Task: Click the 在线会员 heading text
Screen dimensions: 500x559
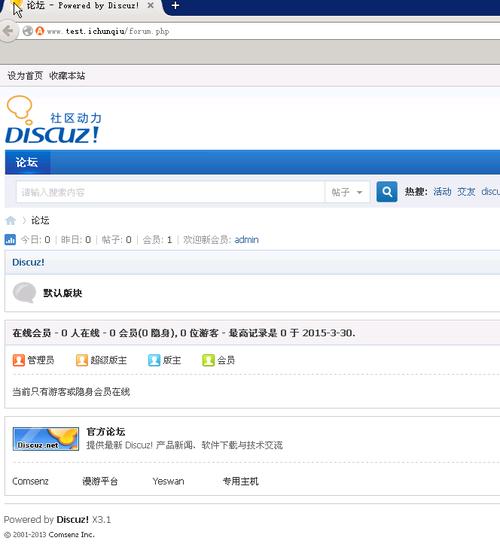Action: click(32, 333)
